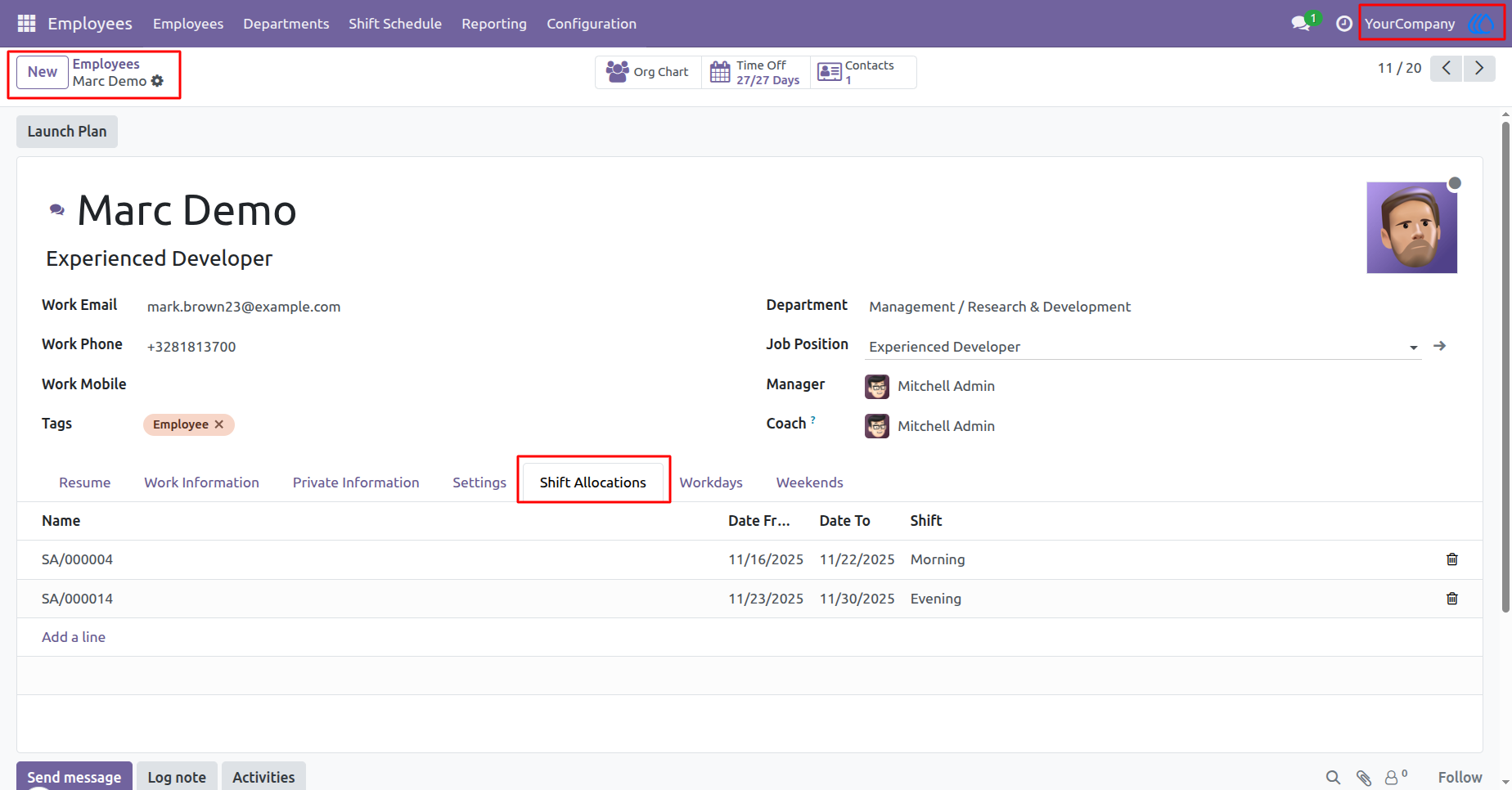This screenshot has width=1512, height=790.
Task: Open the apps grid menu icon
Action: click(x=26, y=24)
